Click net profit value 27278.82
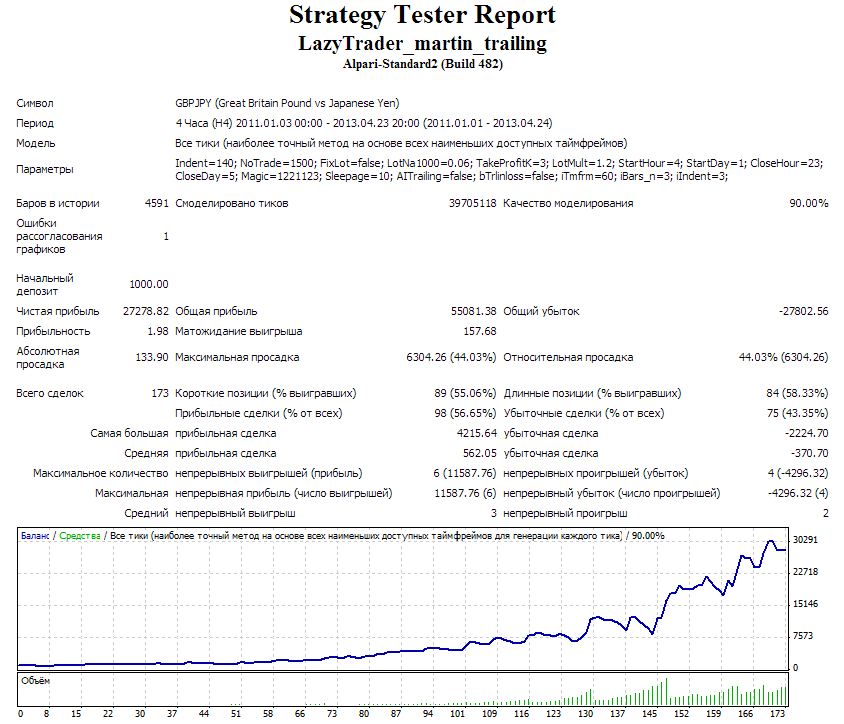The height and width of the screenshot is (724, 844). pyautogui.click(x=145, y=311)
